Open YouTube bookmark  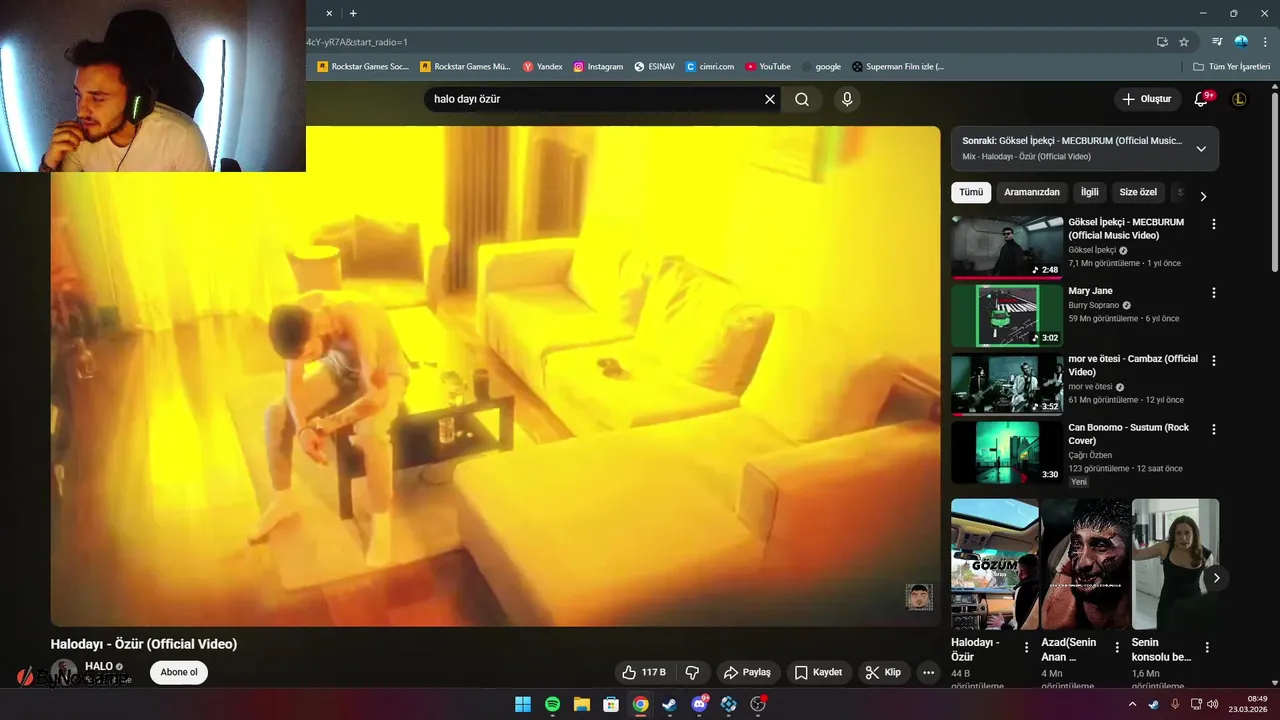(767, 67)
